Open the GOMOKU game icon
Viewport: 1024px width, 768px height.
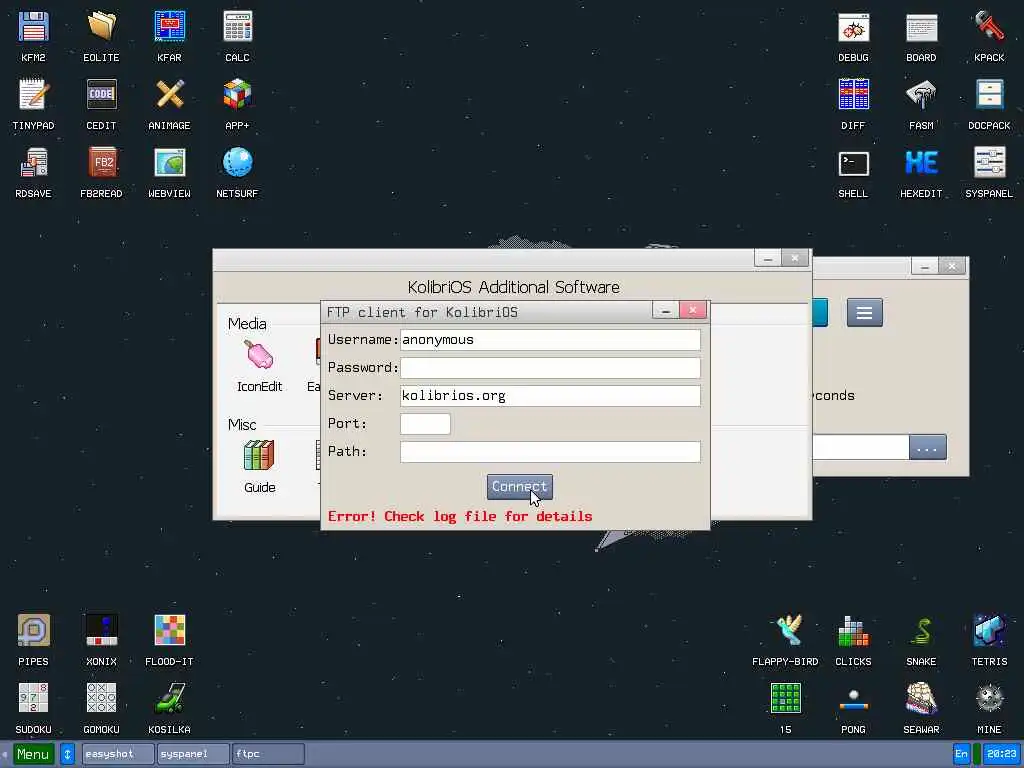pos(101,699)
